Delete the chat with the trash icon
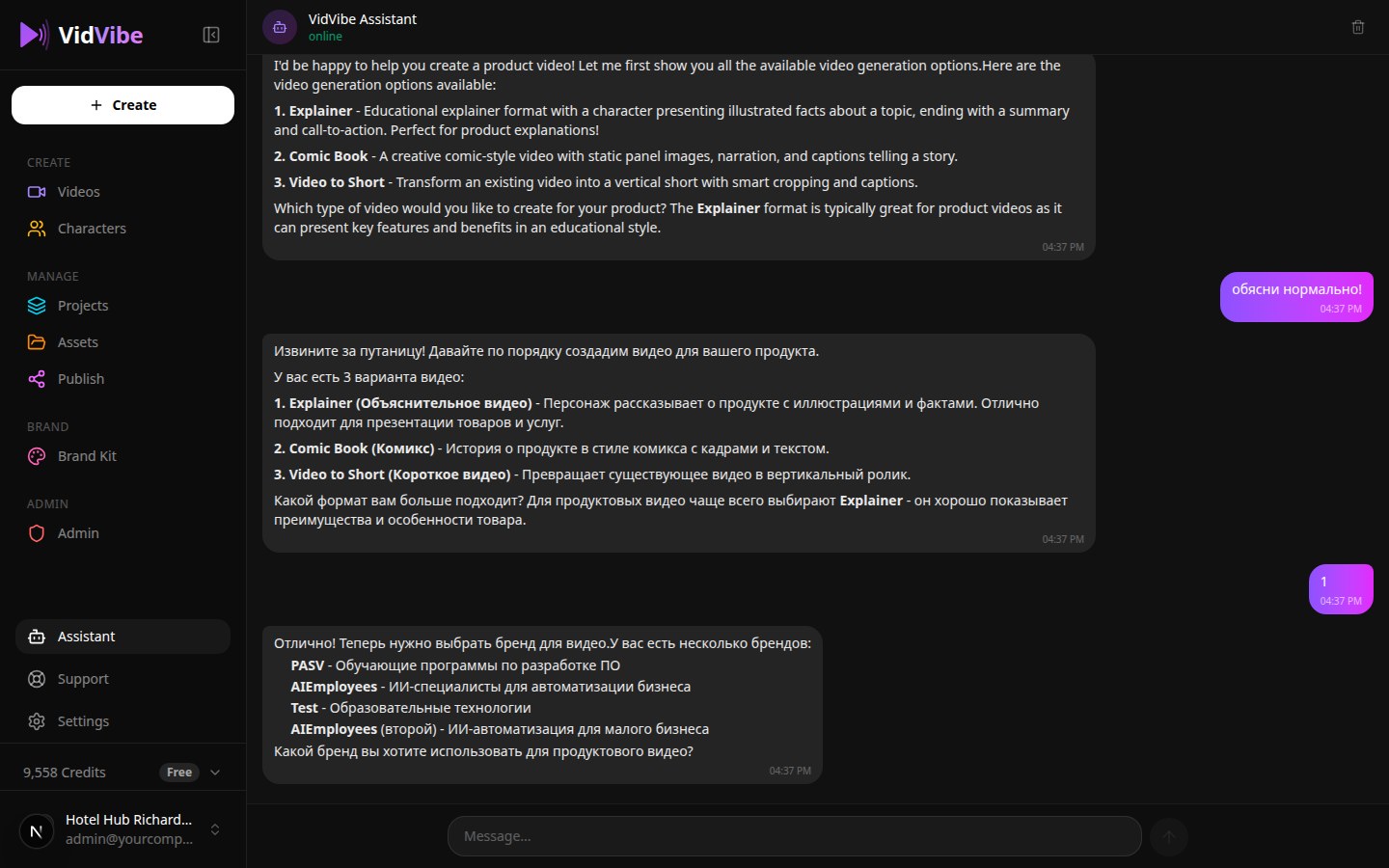 1358,27
